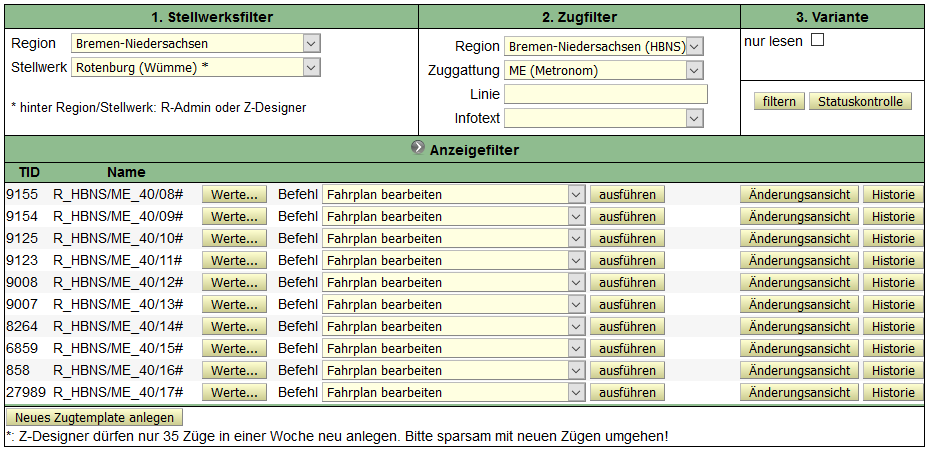The image size is (930, 450).
Task: Open the Stellwerksfilter Region dropdown
Action: [196, 44]
